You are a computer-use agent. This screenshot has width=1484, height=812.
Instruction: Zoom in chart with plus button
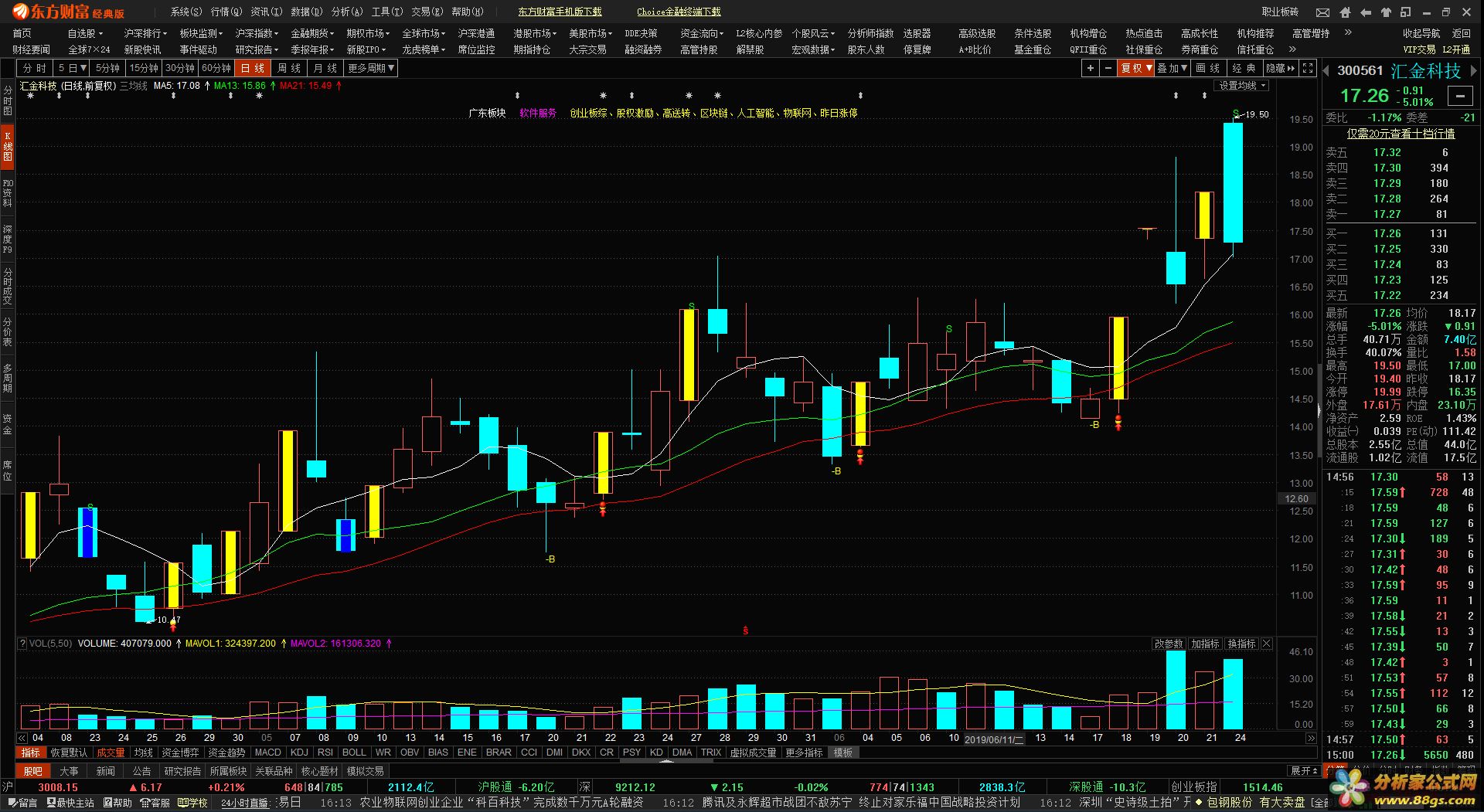pos(1090,68)
